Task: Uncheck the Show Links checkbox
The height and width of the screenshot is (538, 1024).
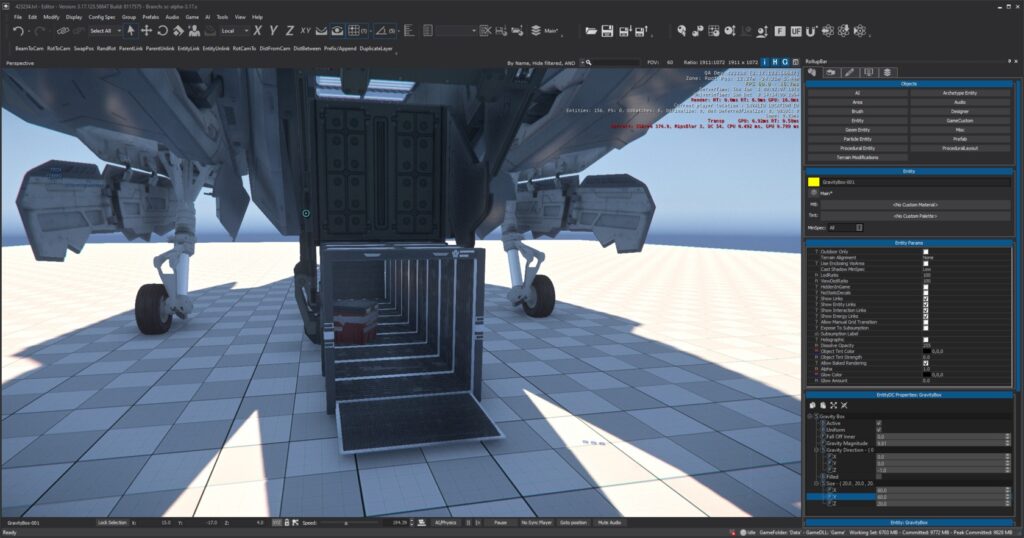Action: tap(926, 298)
